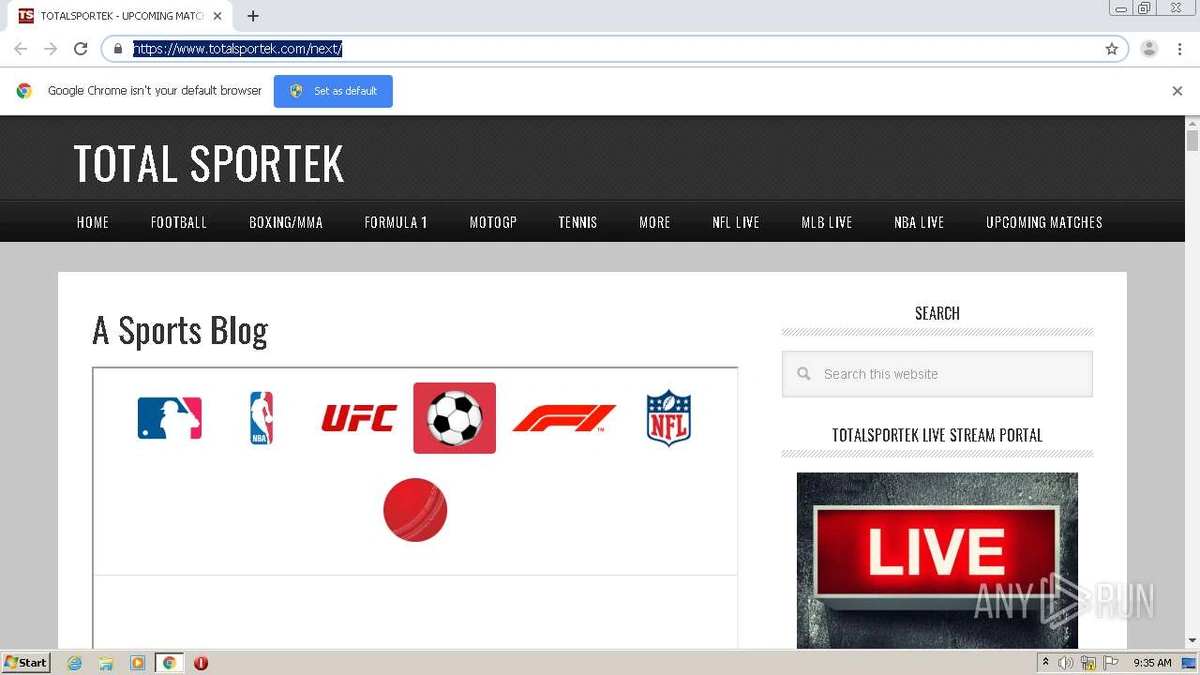The width and height of the screenshot is (1200, 675).
Task: Reload the page in Chrome
Action: tap(81, 48)
